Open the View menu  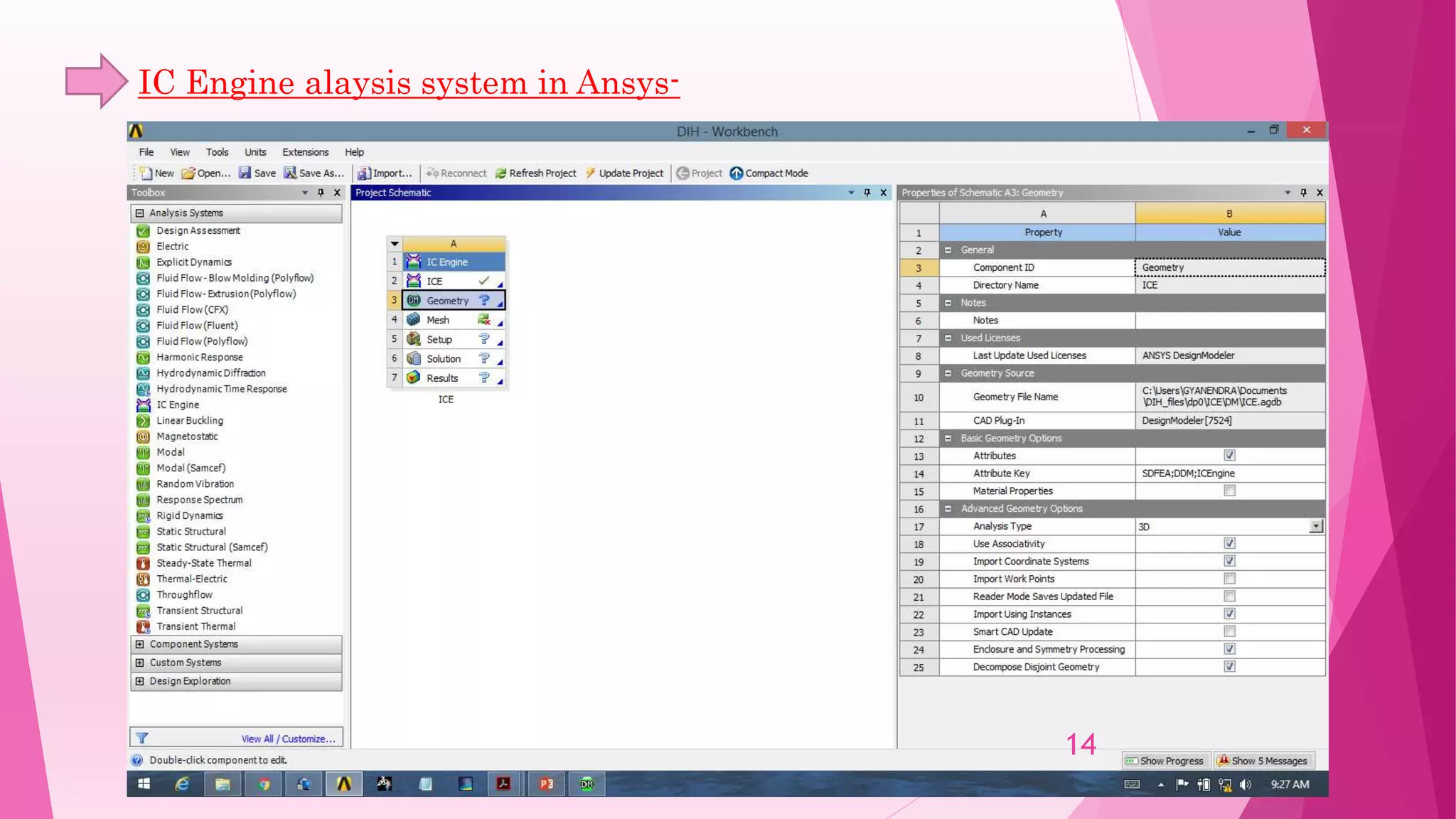pyautogui.click(x=180, y=152)
